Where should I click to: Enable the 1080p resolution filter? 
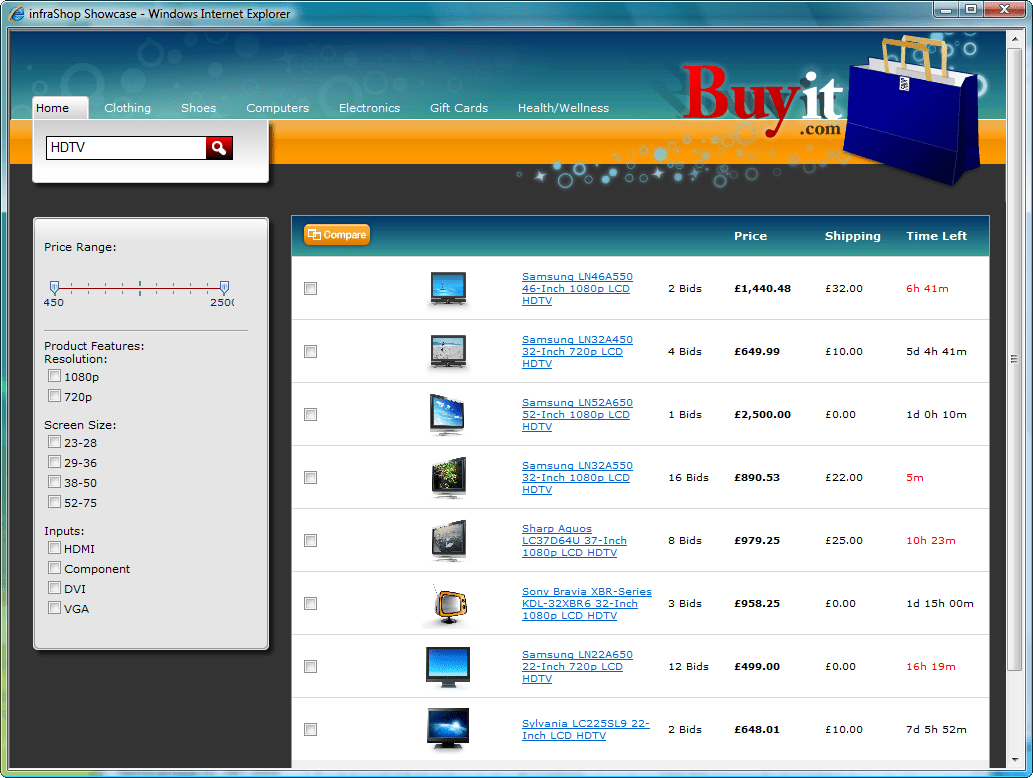coord(54,376)
